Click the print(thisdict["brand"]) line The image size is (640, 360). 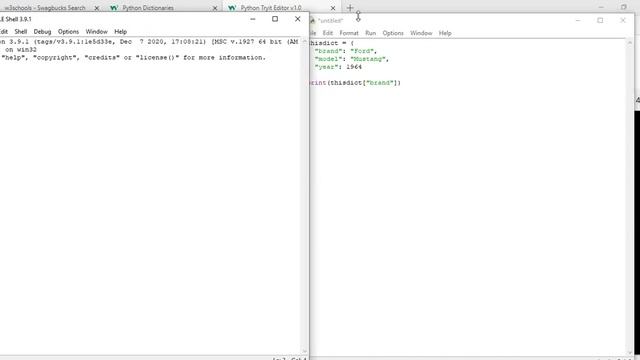pyautogui.click(x=355, y=82)
